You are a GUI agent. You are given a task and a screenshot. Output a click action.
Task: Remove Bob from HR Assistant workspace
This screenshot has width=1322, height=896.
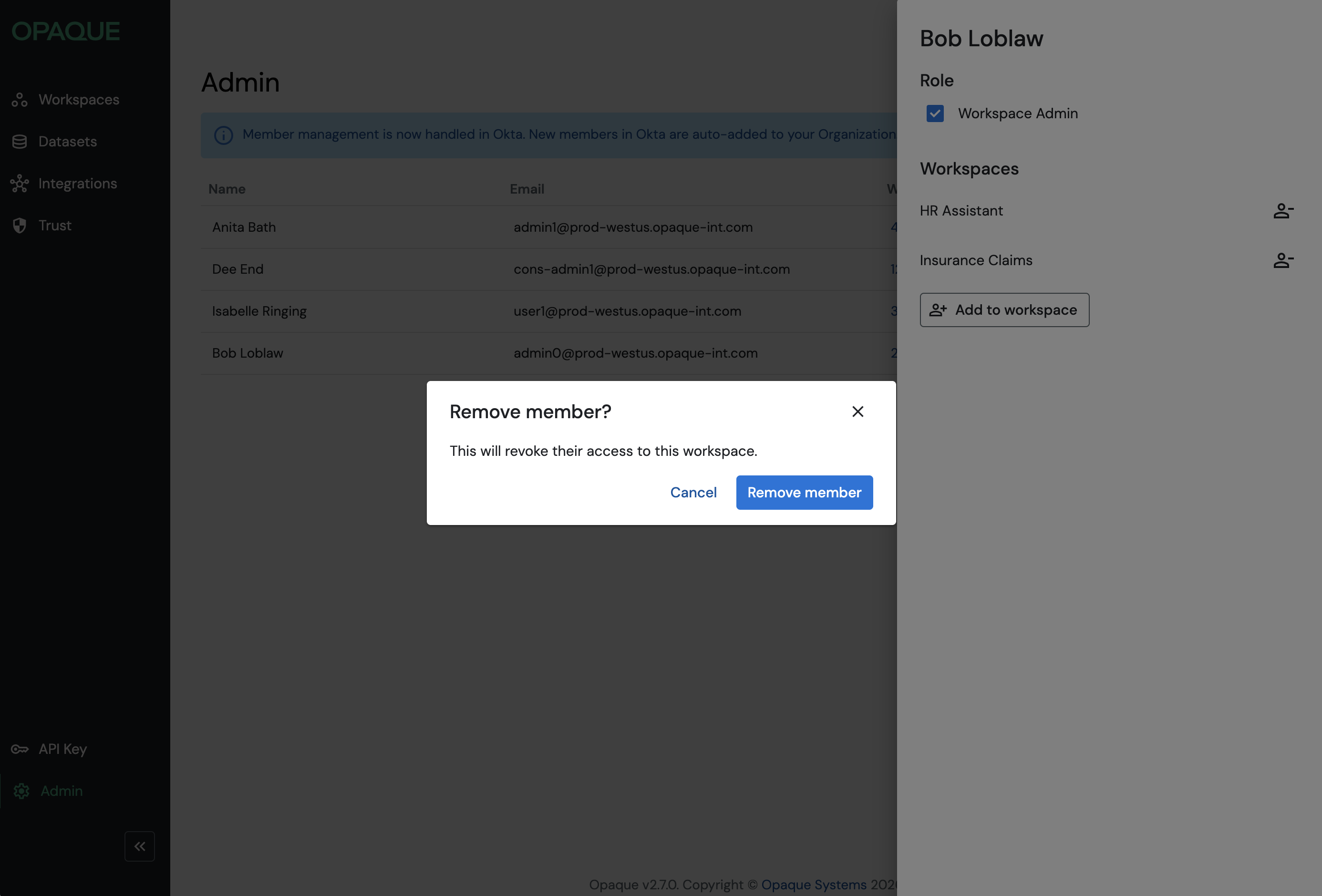[1283, 211]
